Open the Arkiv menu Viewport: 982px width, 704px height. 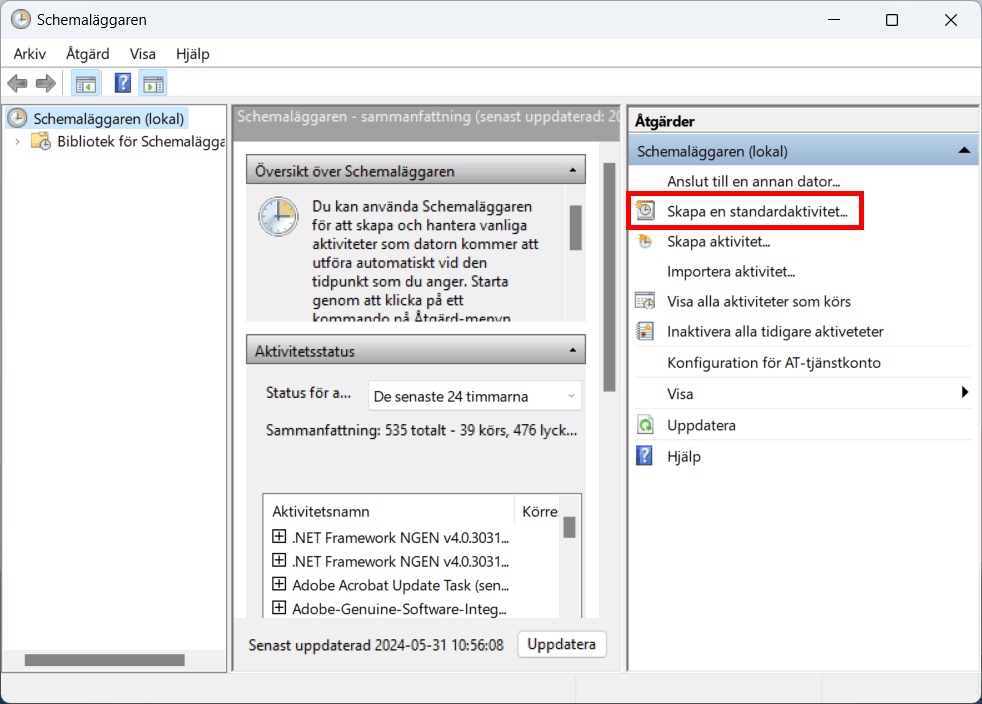point(29,54)
